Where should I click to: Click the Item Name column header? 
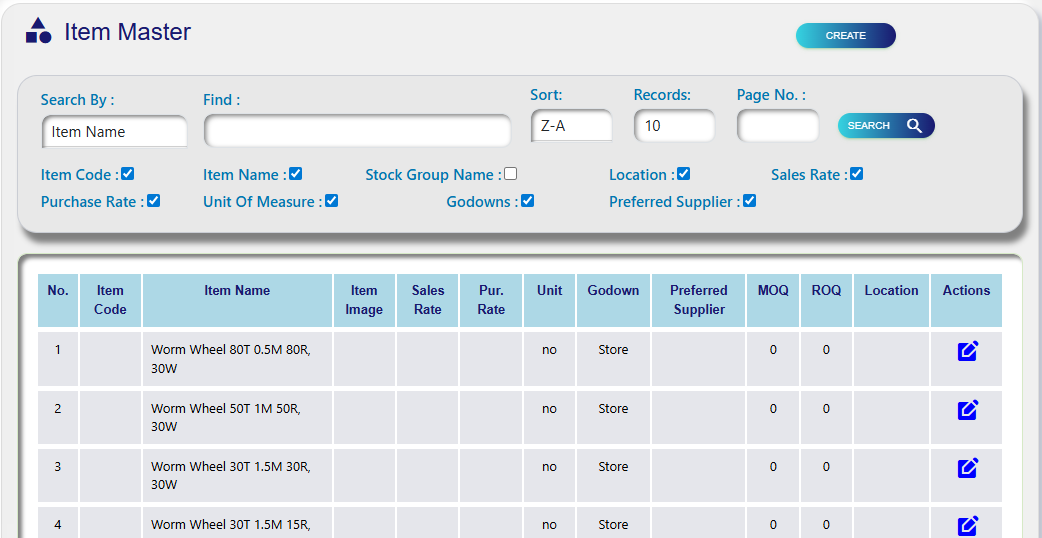237,291
